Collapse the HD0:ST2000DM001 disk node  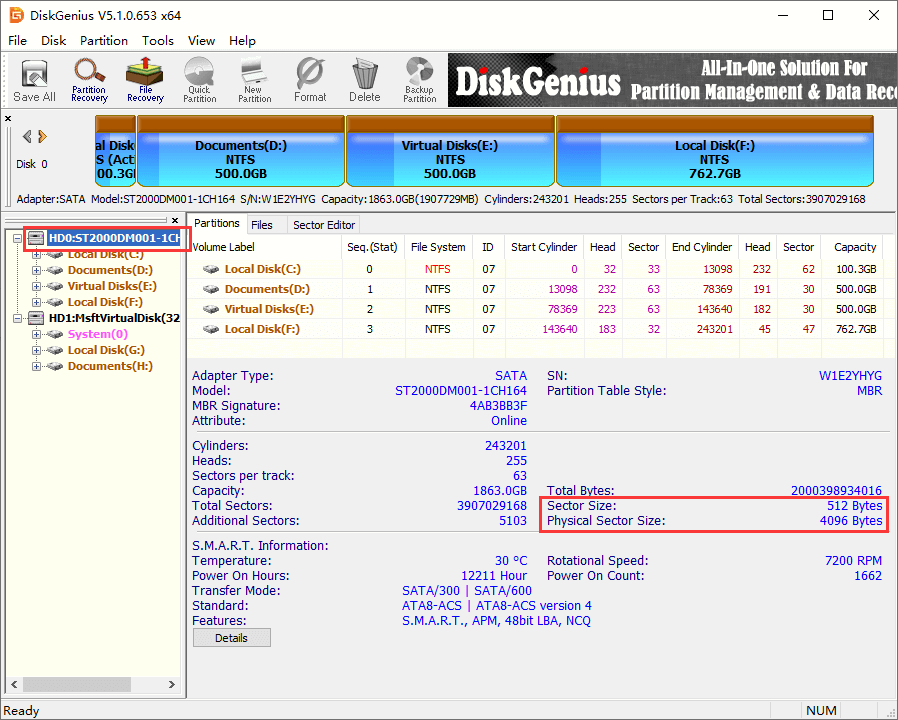(x=20, y=238)
